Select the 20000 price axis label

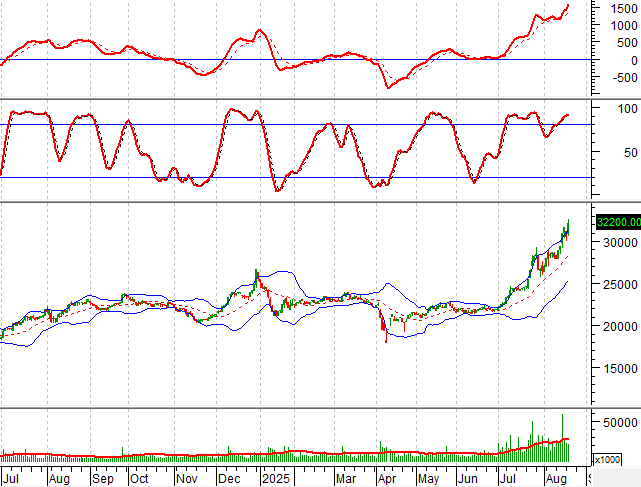click(x=620, y=327)
